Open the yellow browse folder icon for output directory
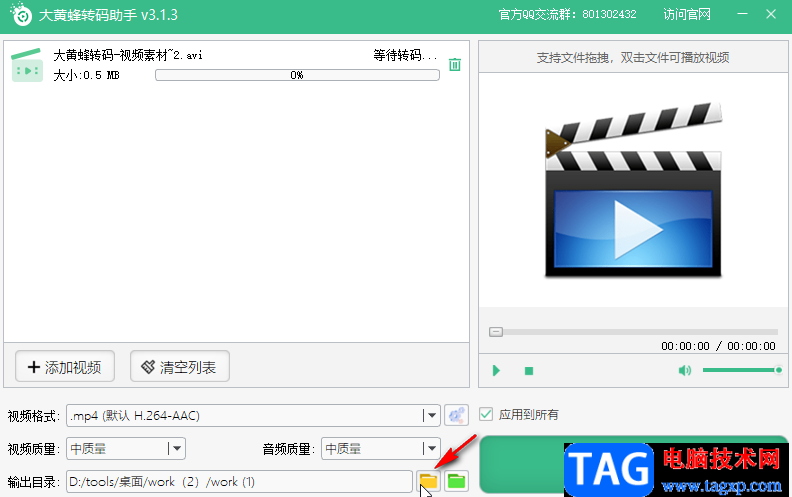Image resolution: width=792 pixels, height=497 pixels. (x=428, y=481)
